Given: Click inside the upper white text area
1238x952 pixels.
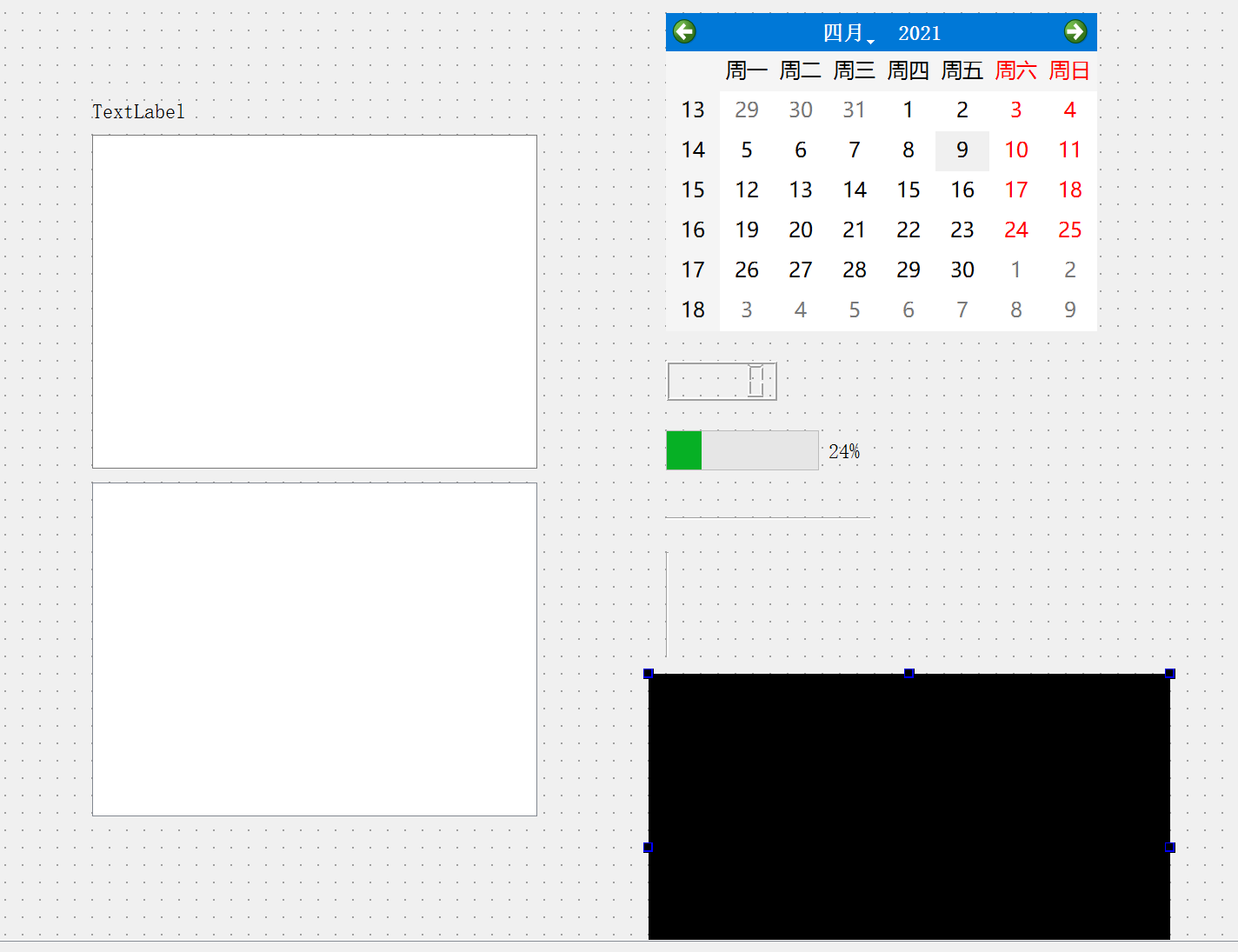Looking at the screenshot, I should click(314, 301).
